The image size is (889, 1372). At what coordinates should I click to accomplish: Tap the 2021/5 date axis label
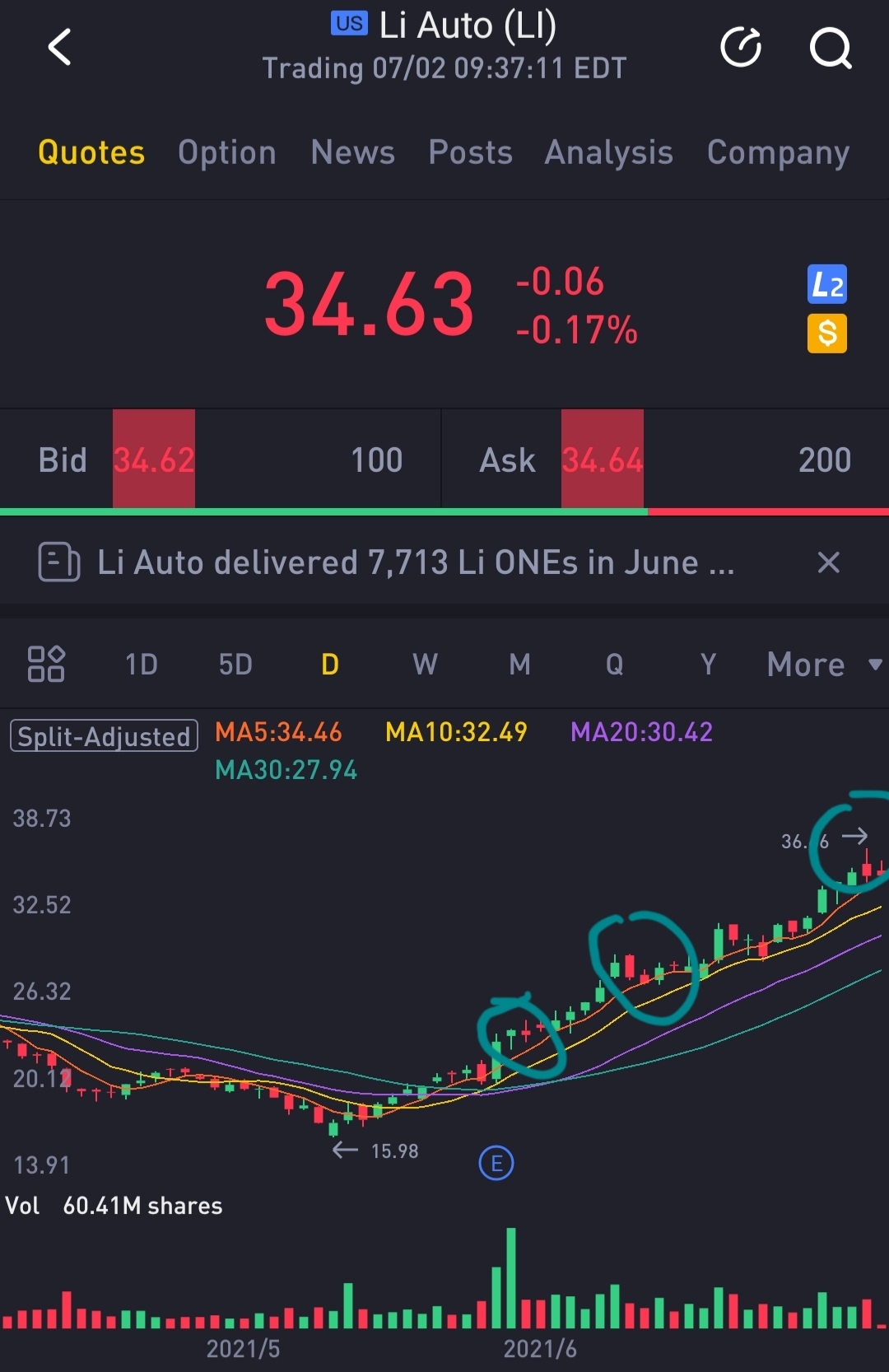pyautogui.click(x=243, y=1349)
